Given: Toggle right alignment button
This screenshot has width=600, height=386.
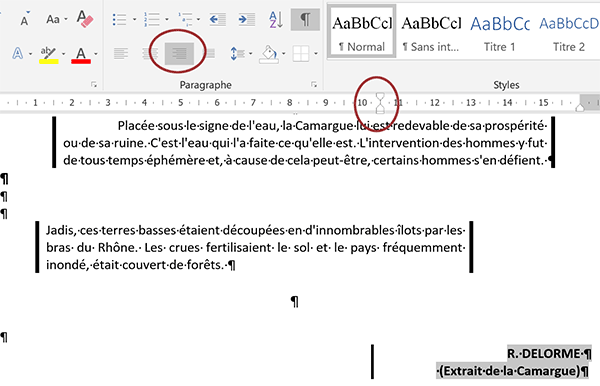Looking at the screenshot, I should pyautogui.click(x=179, y=54).
